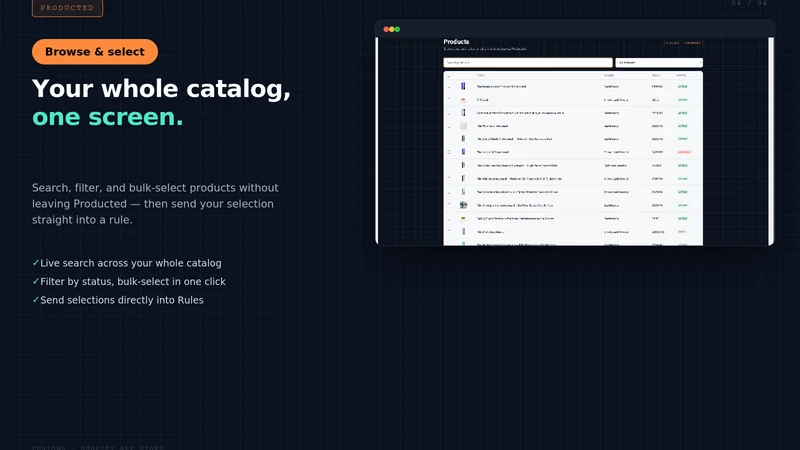The image size is (800, 450).
Task: Click the yellow minimize dot in mockup window
Action: coord(392,30)
